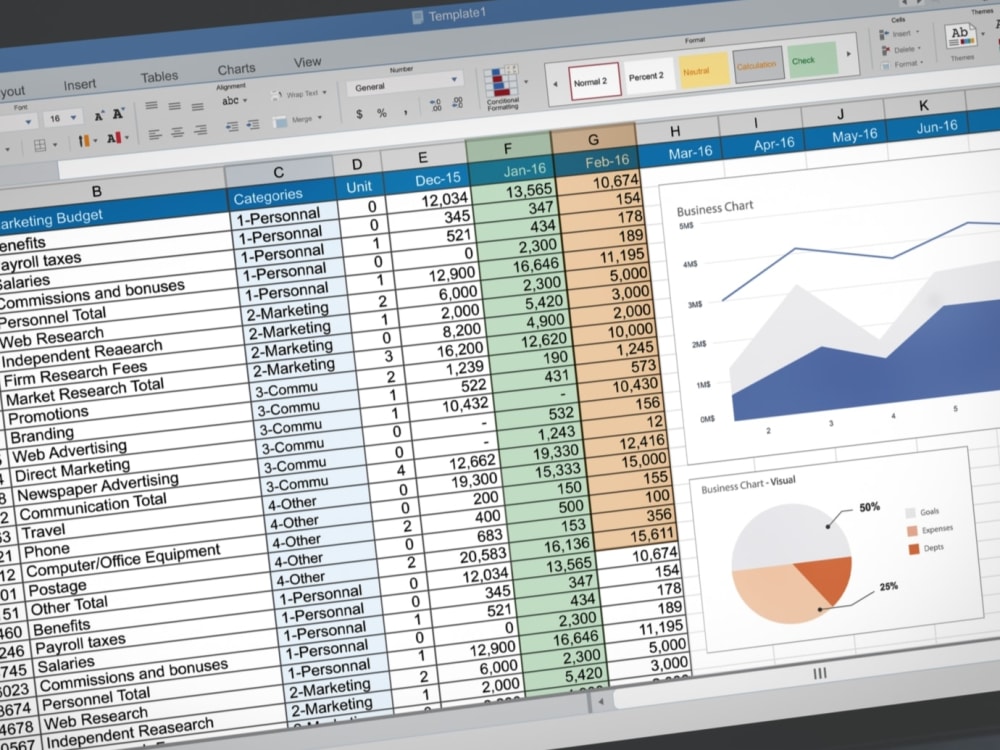Decrease the cell indent
The height and width of the screenshot is (750, 1000).
tap(232, 127)
